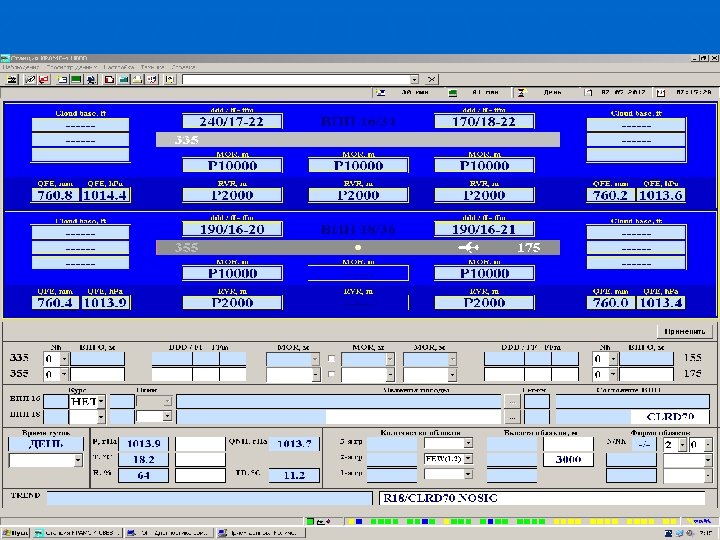Click the green square status bar indicator
This screenshot has height=540, width=720.
coord(310,521)
